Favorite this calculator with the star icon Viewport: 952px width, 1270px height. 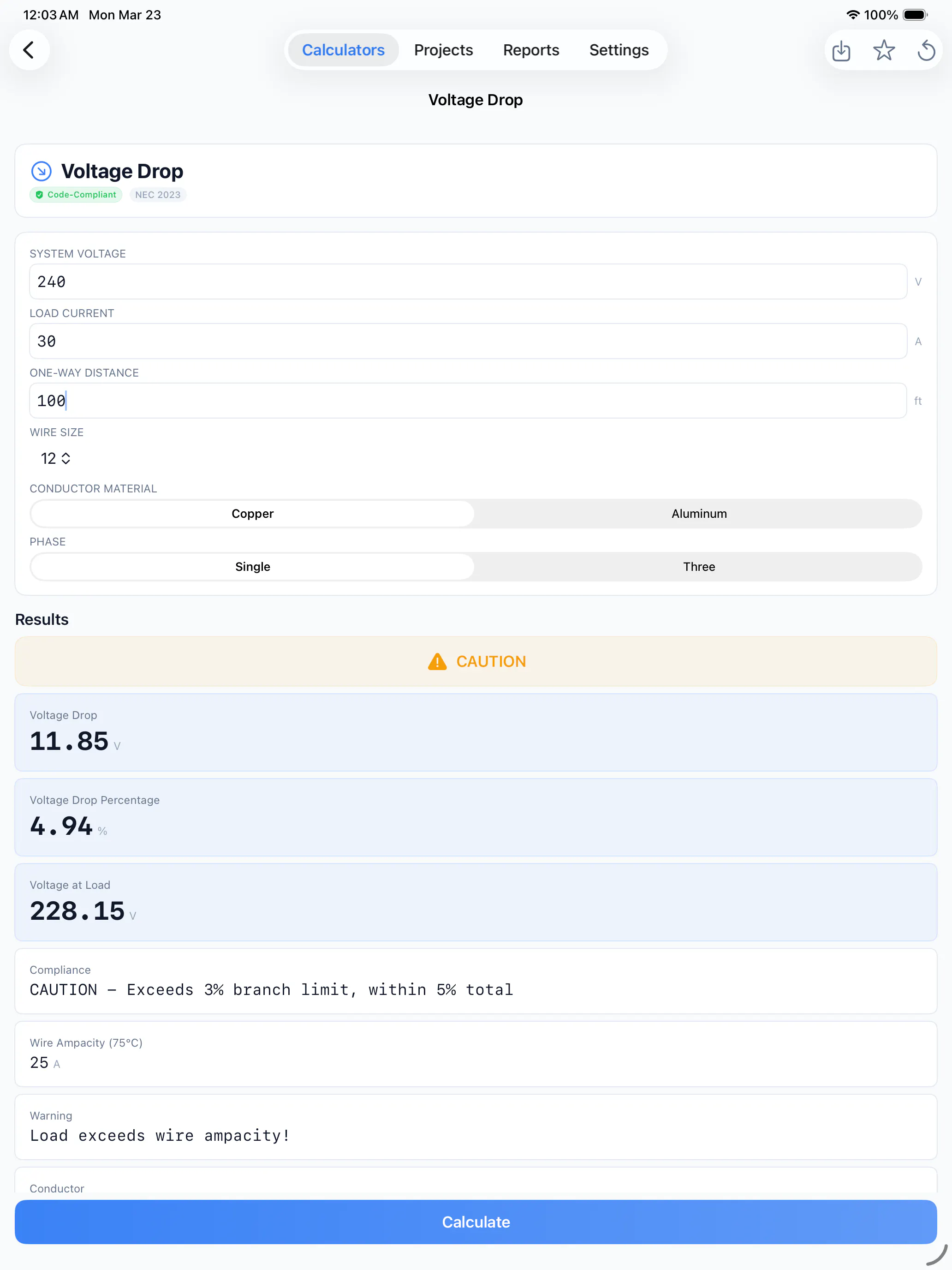[884, 50]
